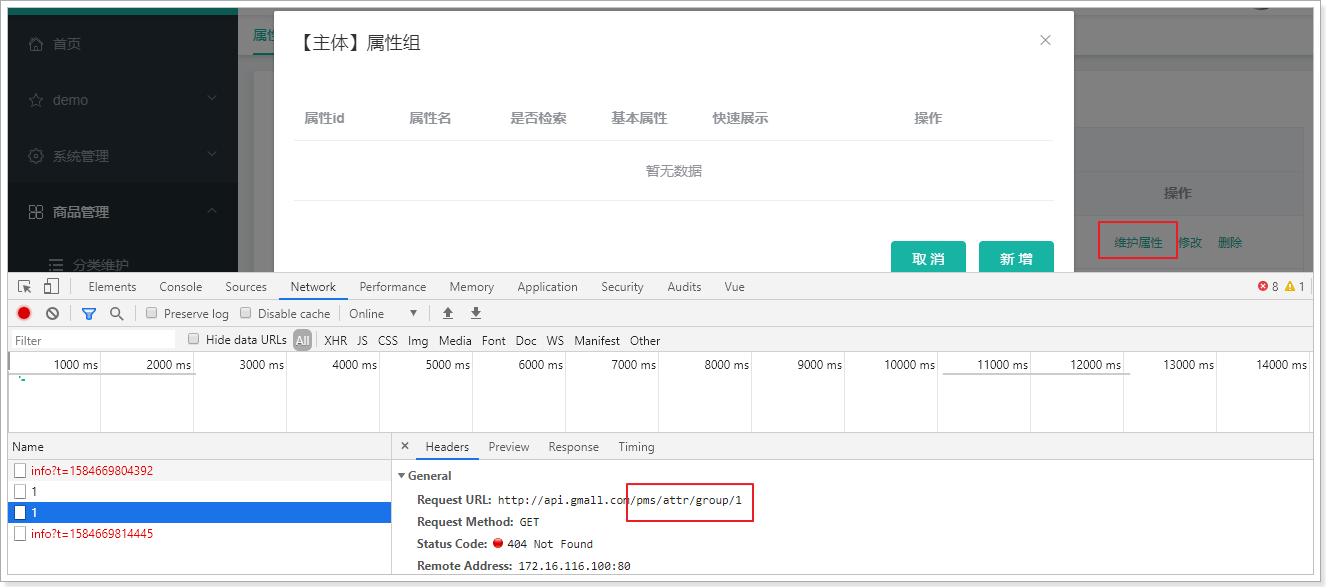Collapse the 商品管理 sidebar menu

[x=211, y=211]
